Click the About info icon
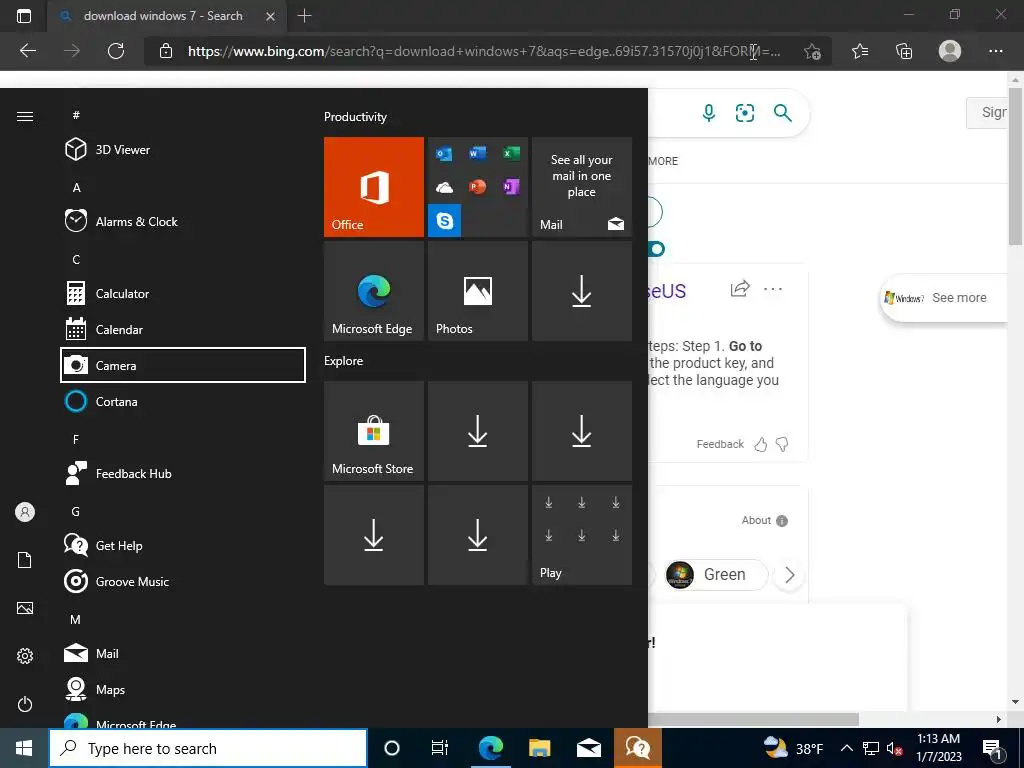 pos(782,520)
